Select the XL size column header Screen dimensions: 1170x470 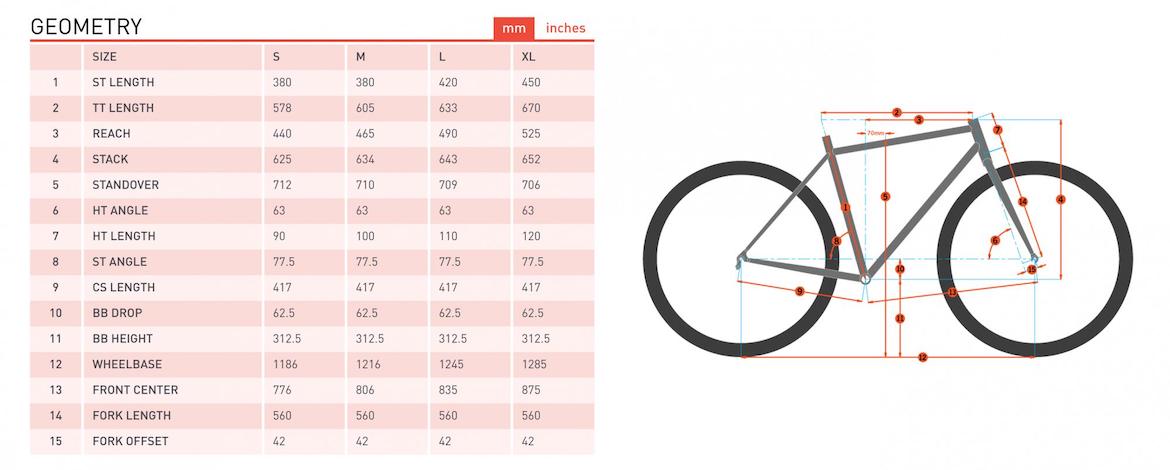click(x=529, y=56)
